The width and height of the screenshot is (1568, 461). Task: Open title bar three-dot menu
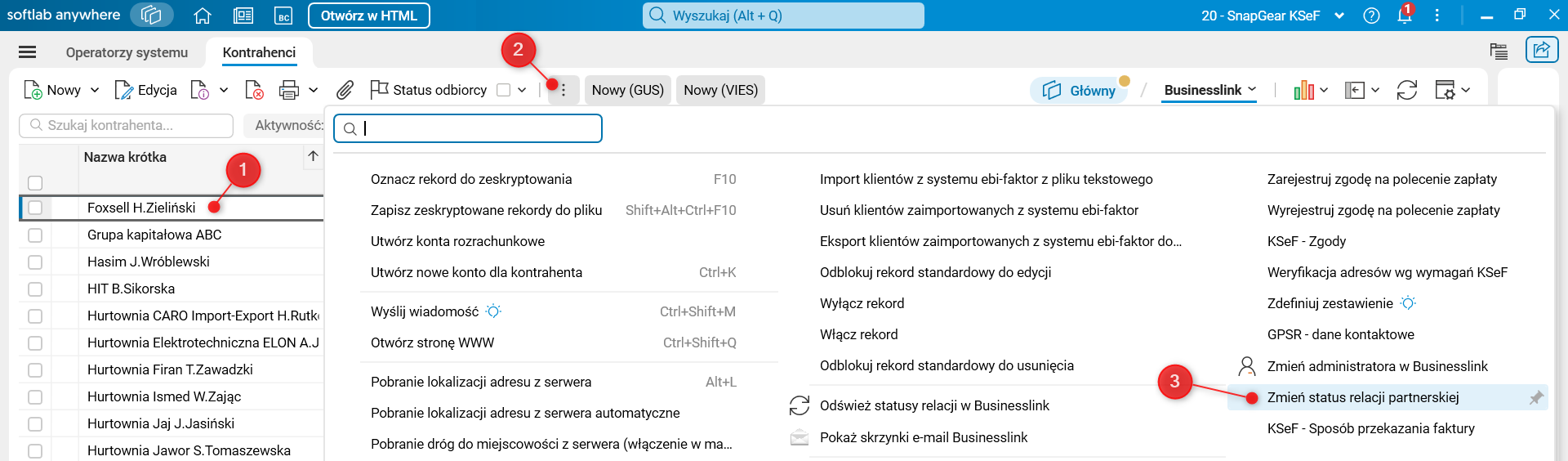click(1437, 16)
